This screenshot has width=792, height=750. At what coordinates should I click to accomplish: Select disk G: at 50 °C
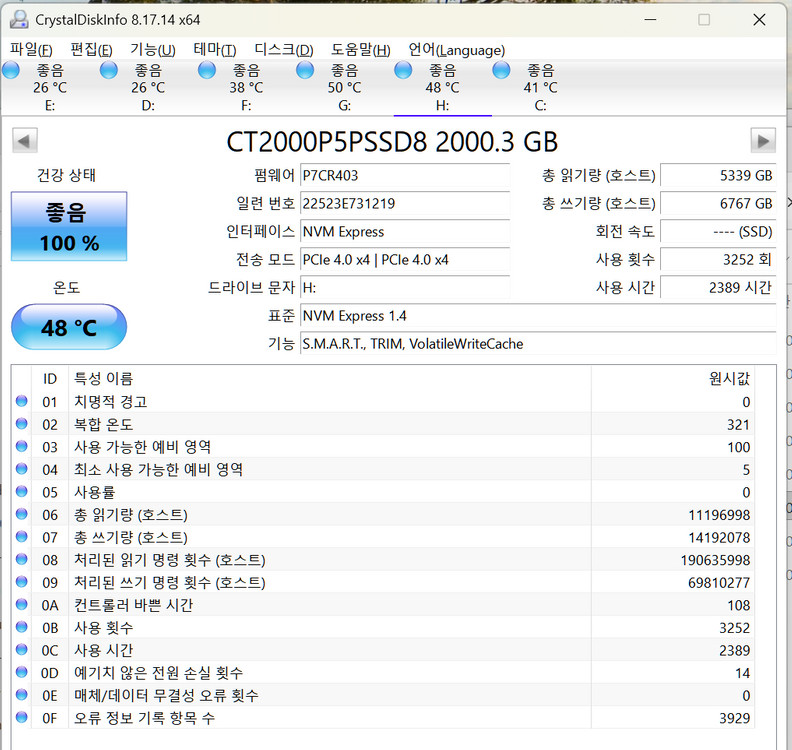click(x=344, y=87)
